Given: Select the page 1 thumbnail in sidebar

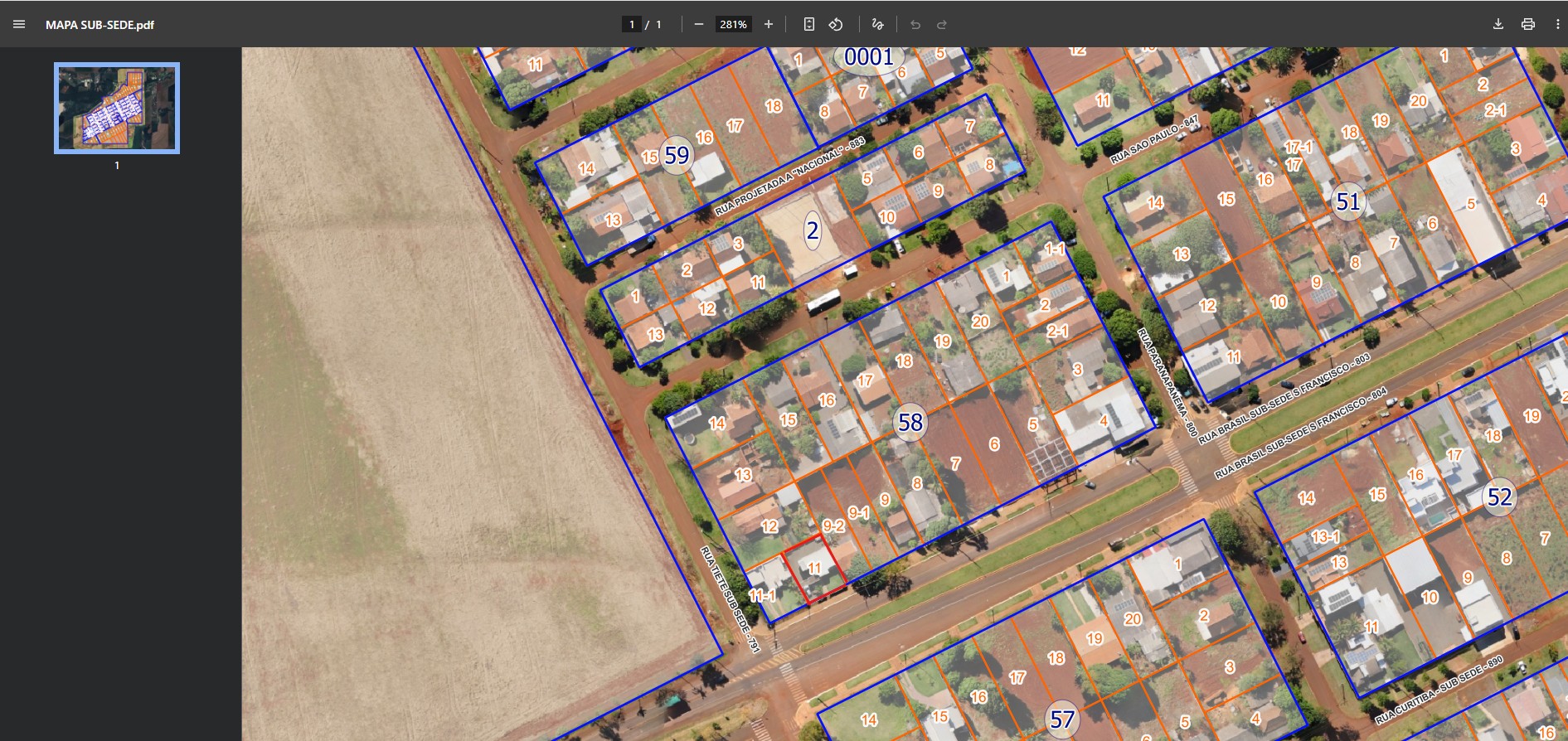Looking at the screenshot, I should click(117, 108).
